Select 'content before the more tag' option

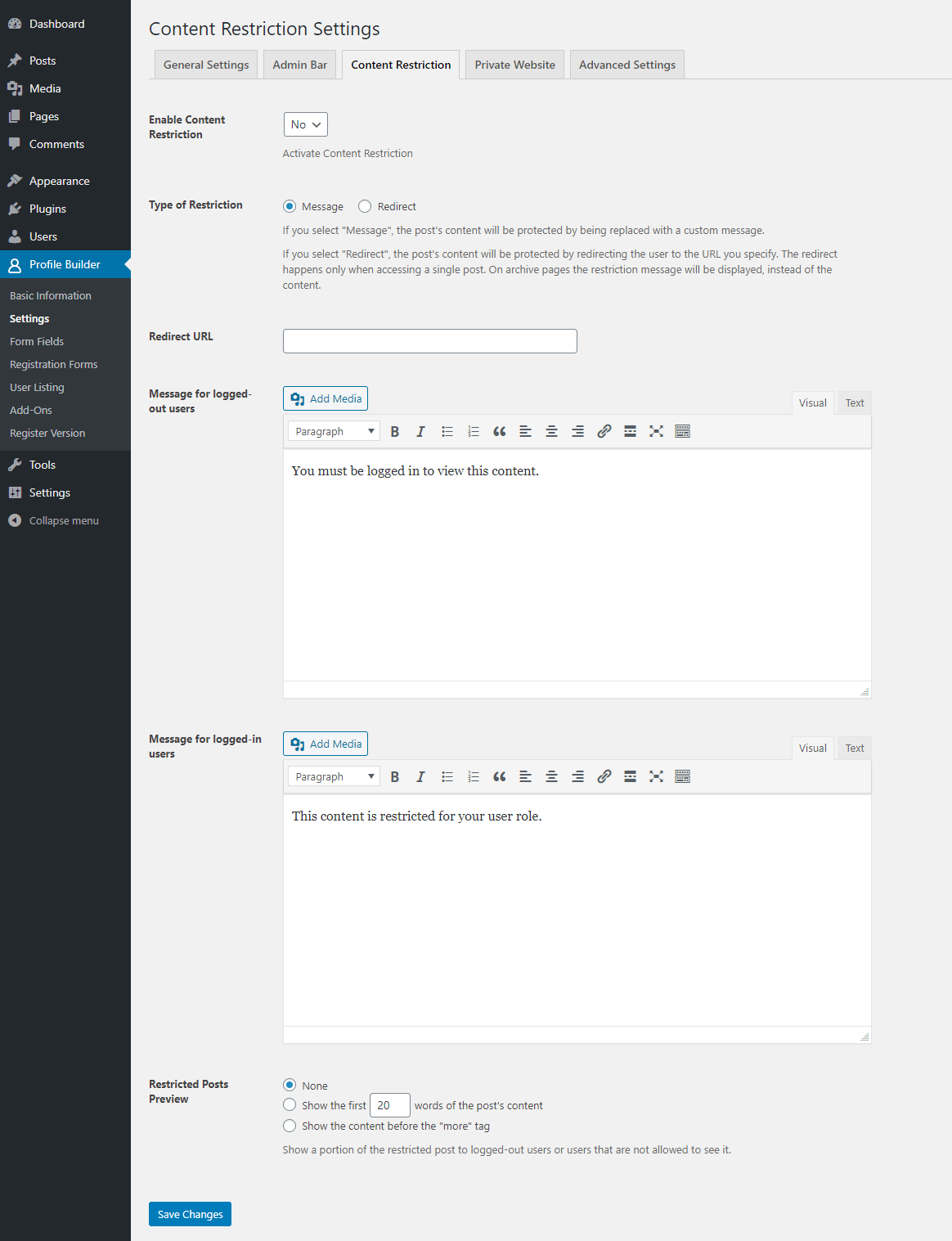click(290, 1126)
